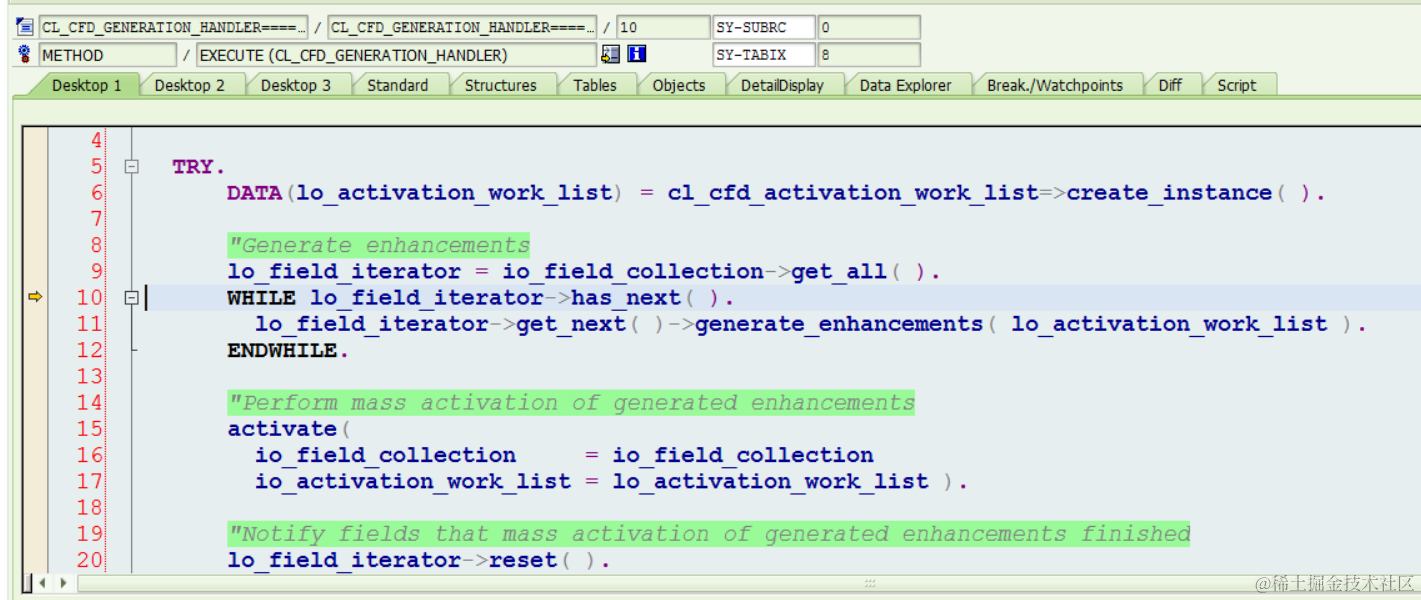Open the DetailDisplay tab
This screenshot has height=600, width=1421.
point(782,85)
